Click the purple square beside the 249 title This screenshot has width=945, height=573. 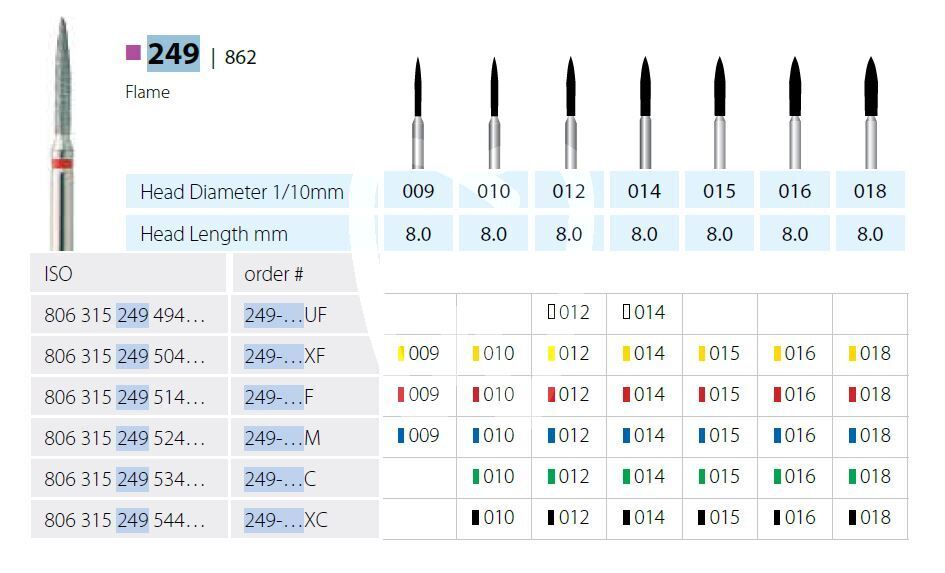133,53
